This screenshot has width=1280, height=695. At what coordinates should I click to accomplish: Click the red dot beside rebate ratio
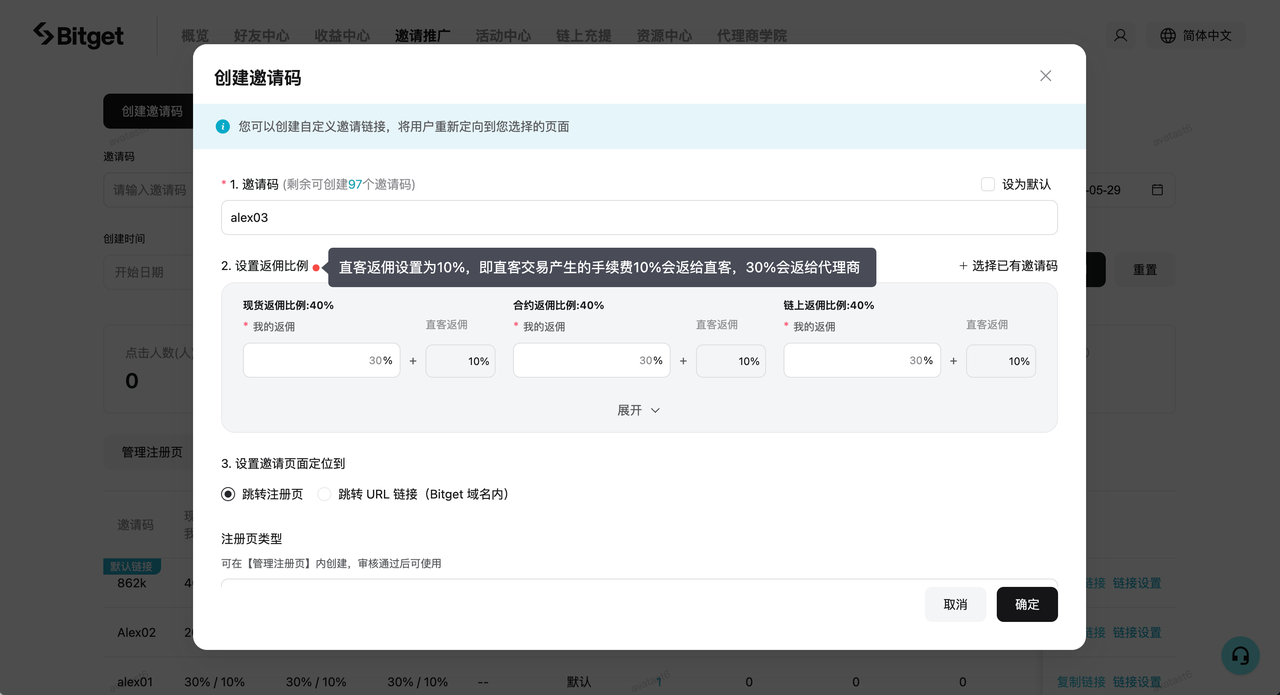tap(316, 267)
